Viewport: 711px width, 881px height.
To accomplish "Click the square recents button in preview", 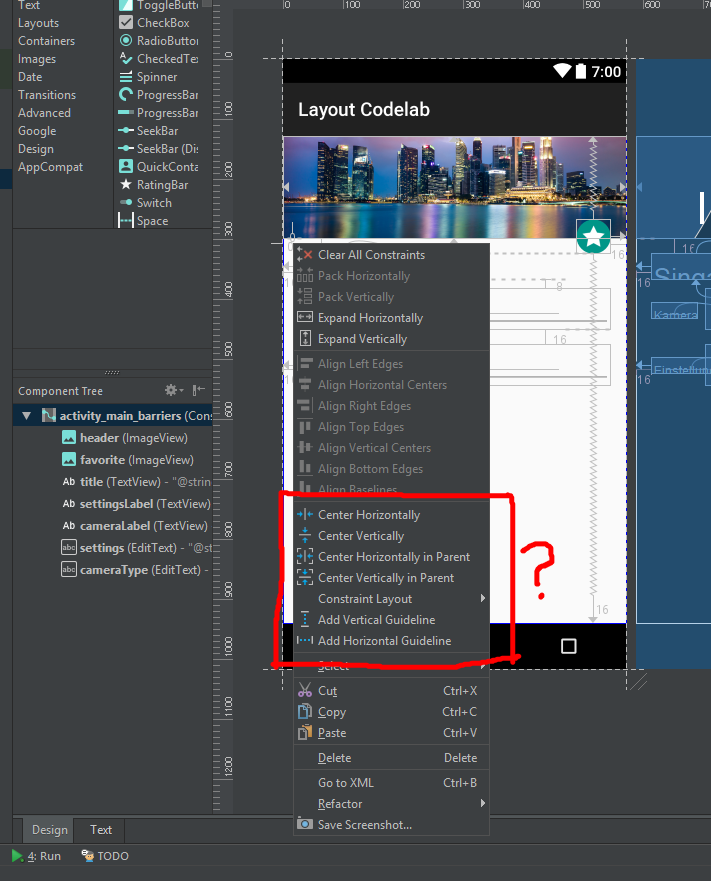I will 568,646.
